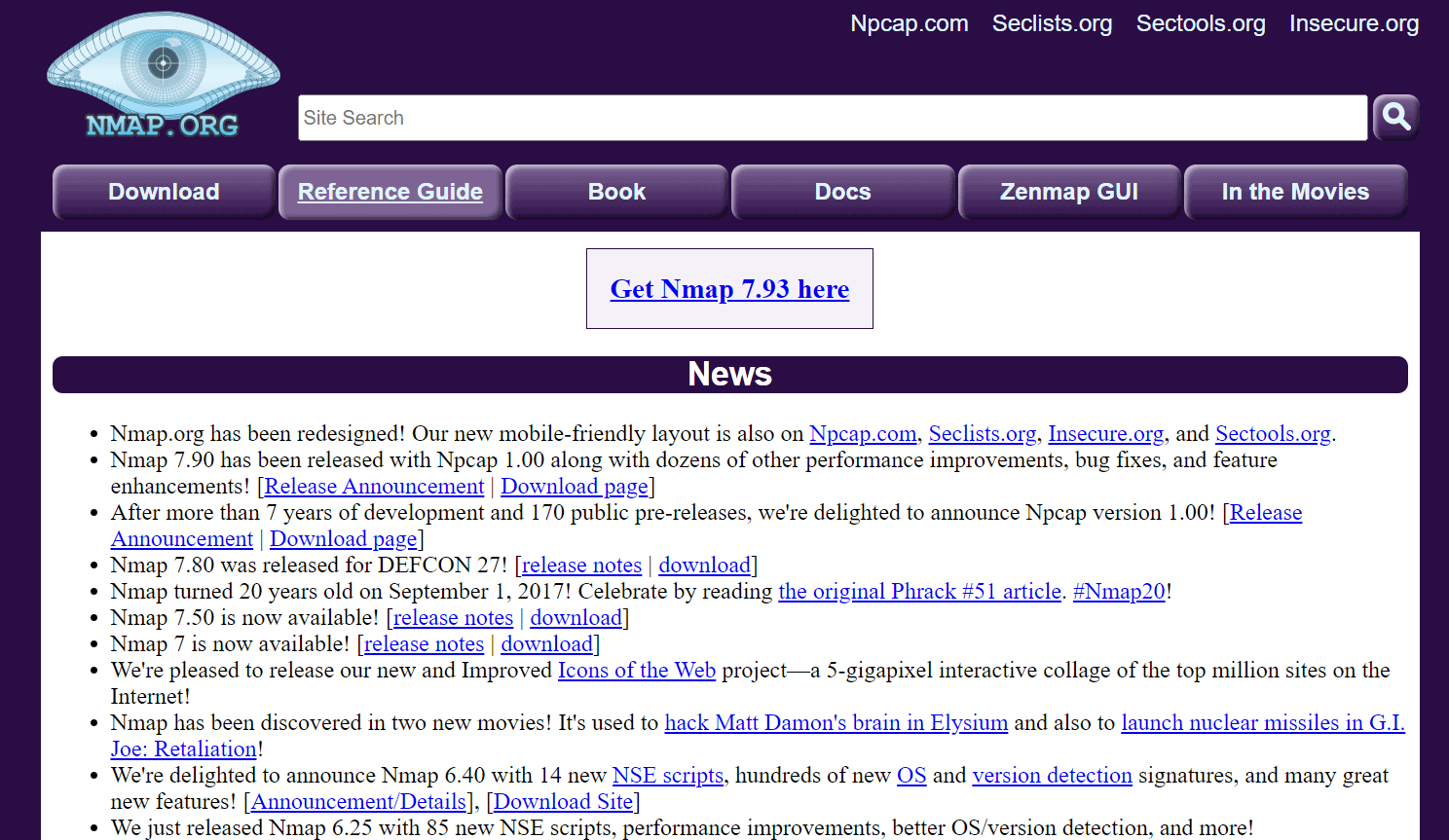Viewport: 1449px width, 840px height.
Task: Click the magnifying glass search button
Action: click(1396, 118)
